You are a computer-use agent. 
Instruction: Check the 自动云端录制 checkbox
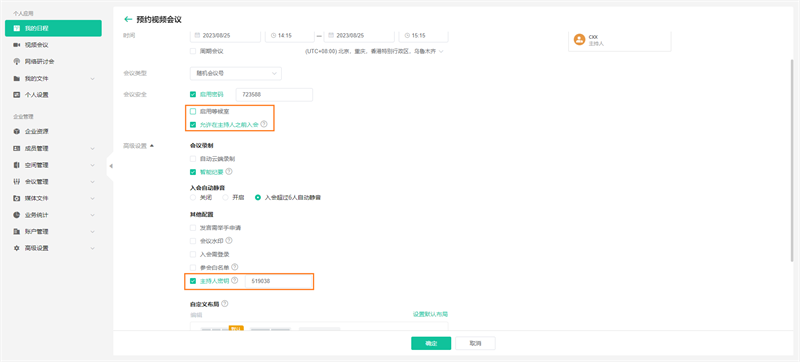[x=193, y=159]
